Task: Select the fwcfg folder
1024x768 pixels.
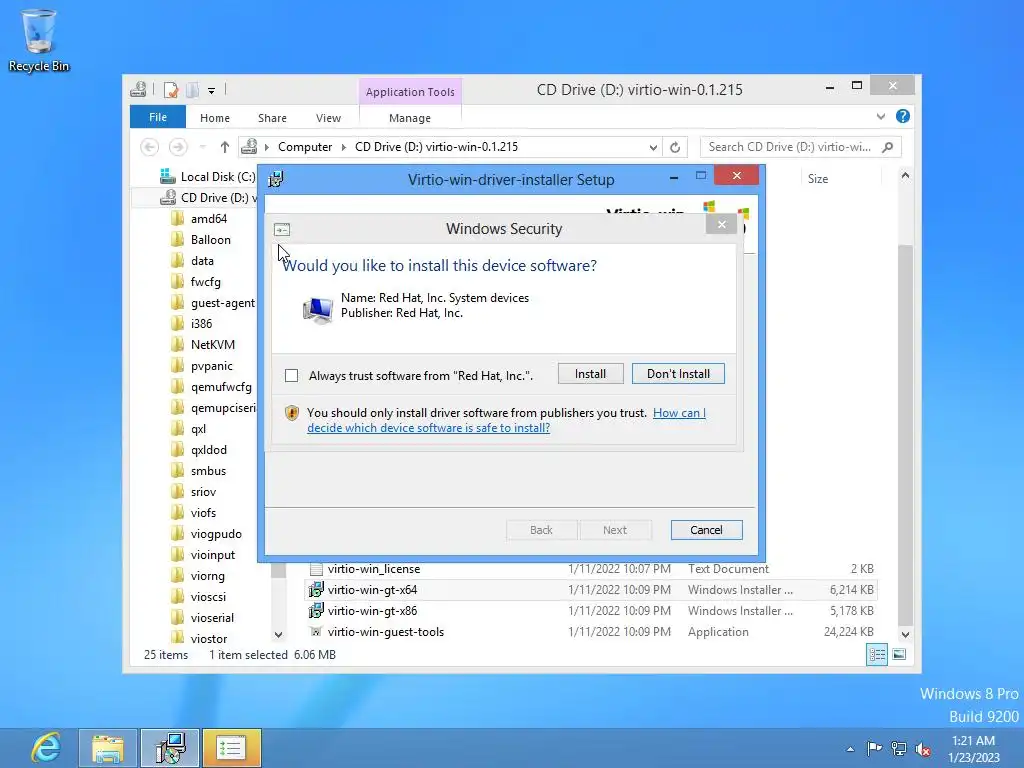Action: (205, 281)
